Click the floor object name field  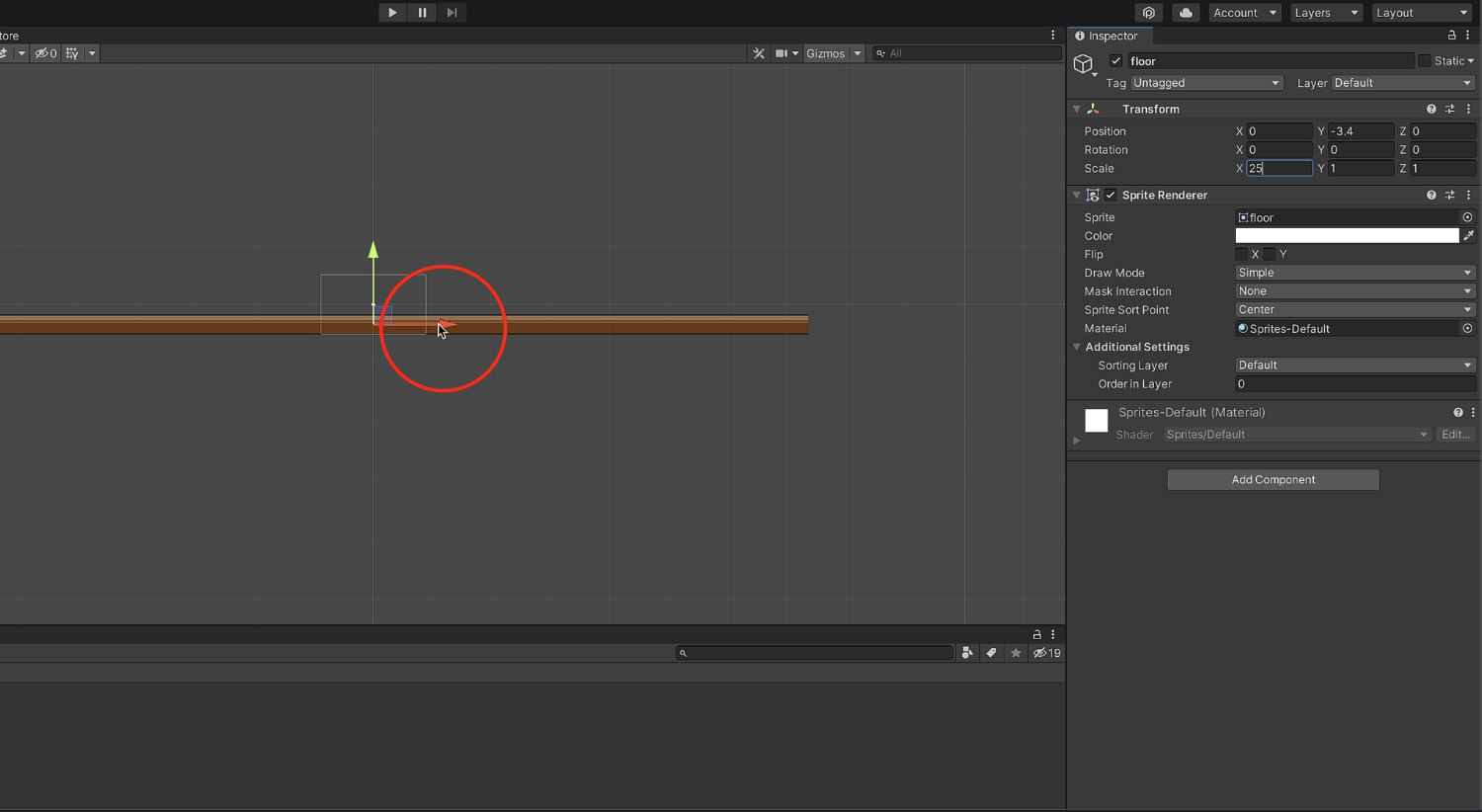[x=1271, y=61]
